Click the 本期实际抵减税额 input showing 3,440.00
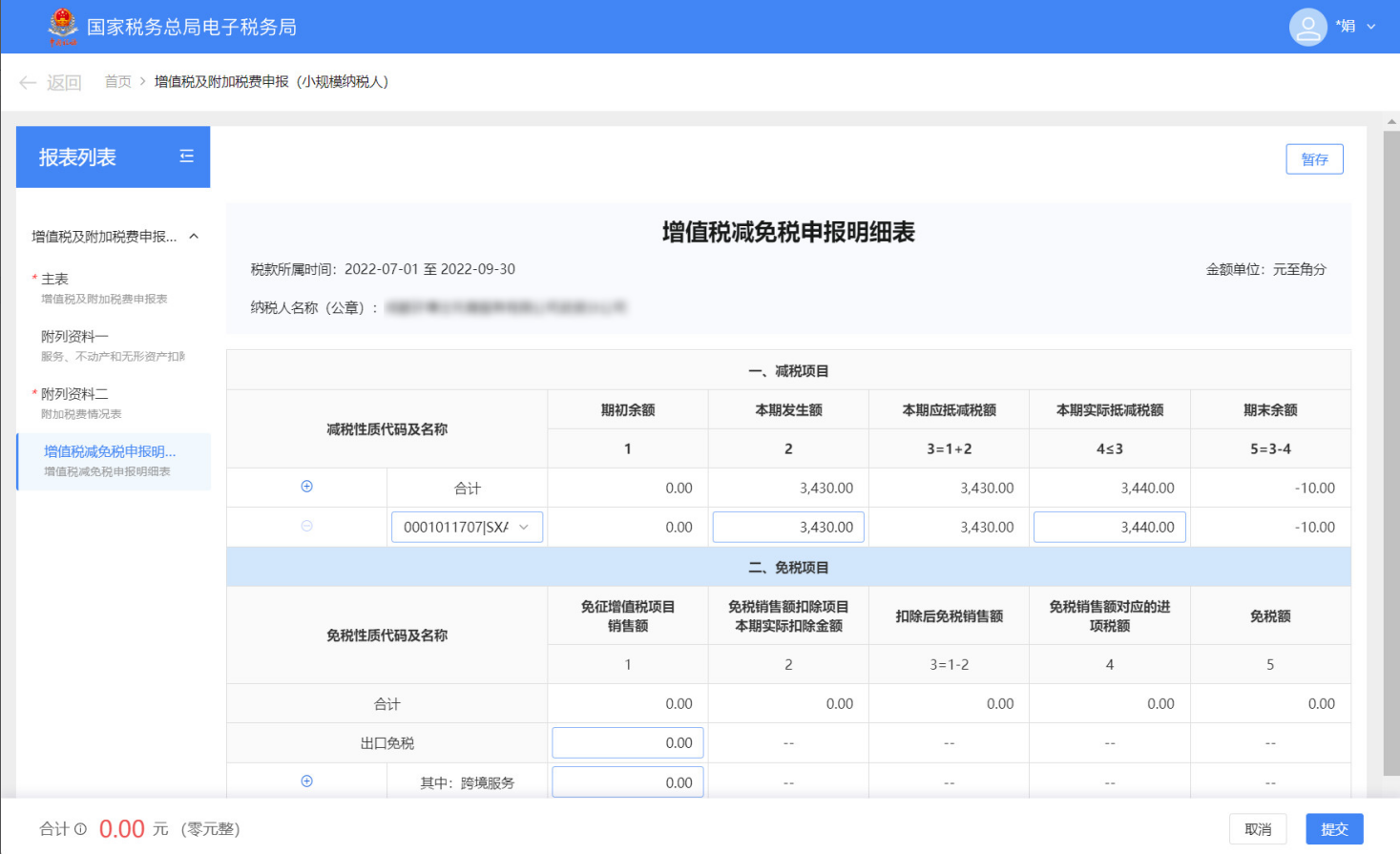 (x=1109, y=527)
